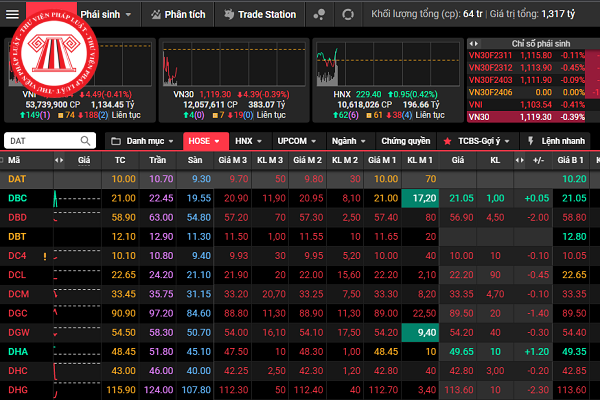The image size is (600, 400).
Task: Open the HNX dropdown
Action: [248, 141]
